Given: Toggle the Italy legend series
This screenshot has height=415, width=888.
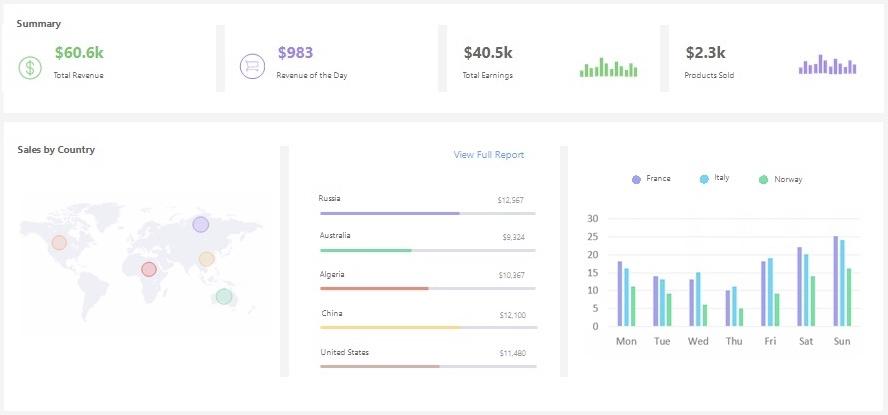Looking at the screenshot, I should point(717,178).
